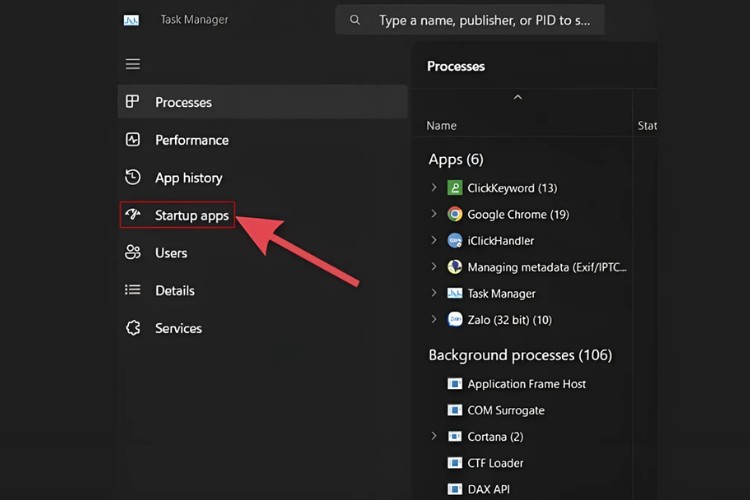Click the Google Chrome app icon

pos(455,214)
